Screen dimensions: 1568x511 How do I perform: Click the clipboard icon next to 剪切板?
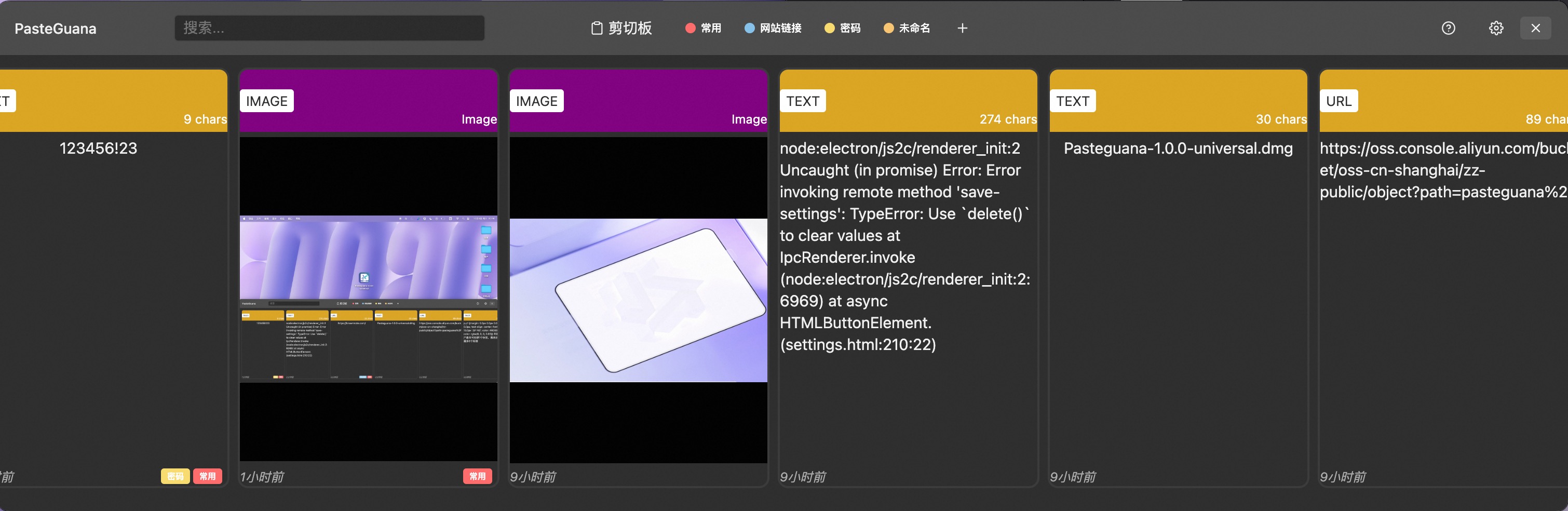[x=597, y=28]
